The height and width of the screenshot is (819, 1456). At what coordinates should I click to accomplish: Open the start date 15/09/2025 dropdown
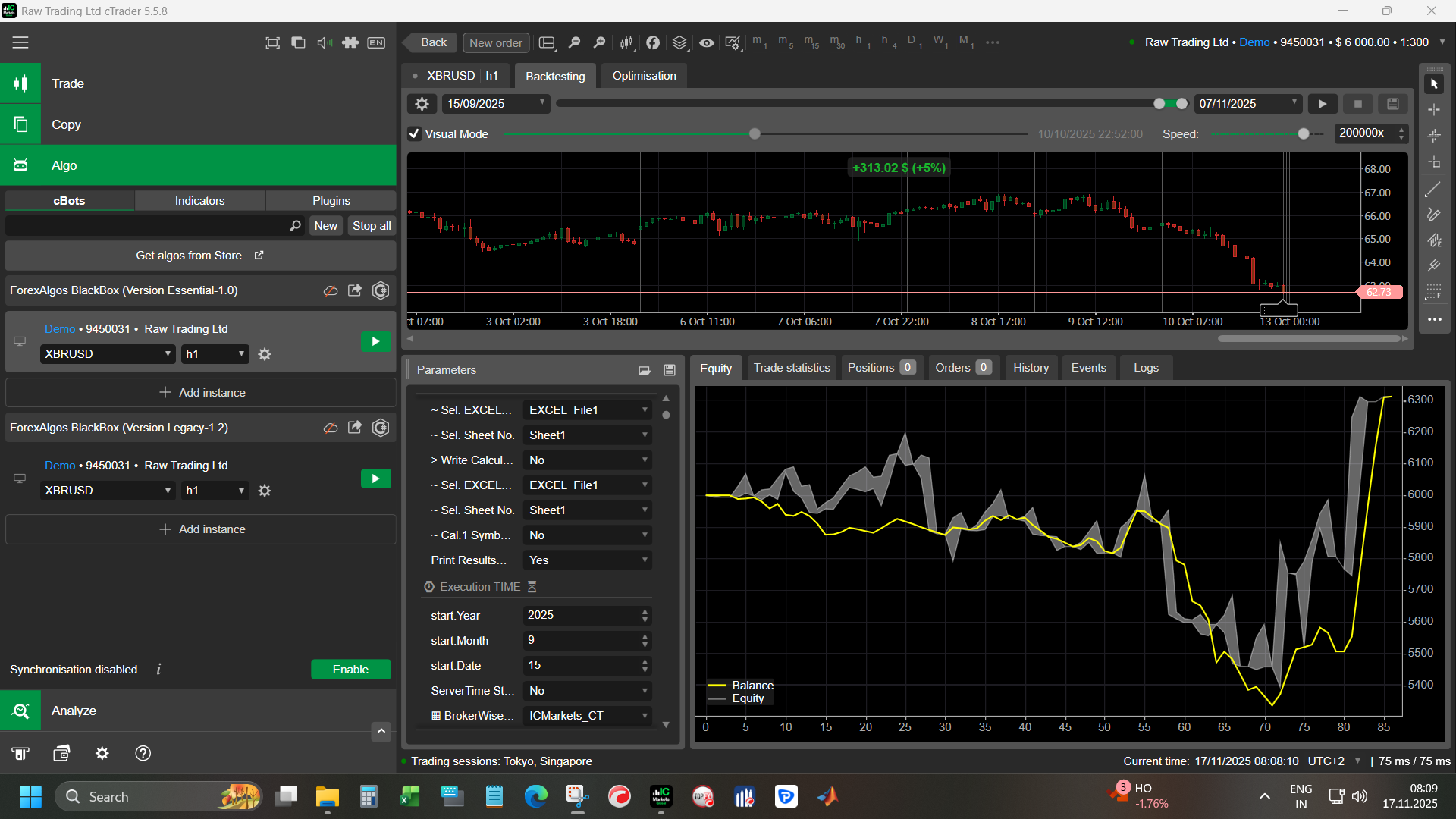coord(496,104)
